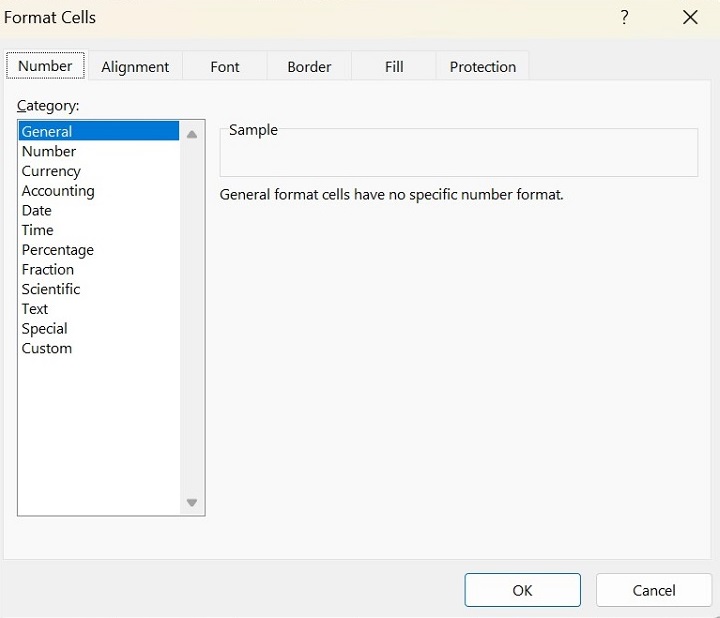
Task: Open the Fill tab
Action: (394, 67)
